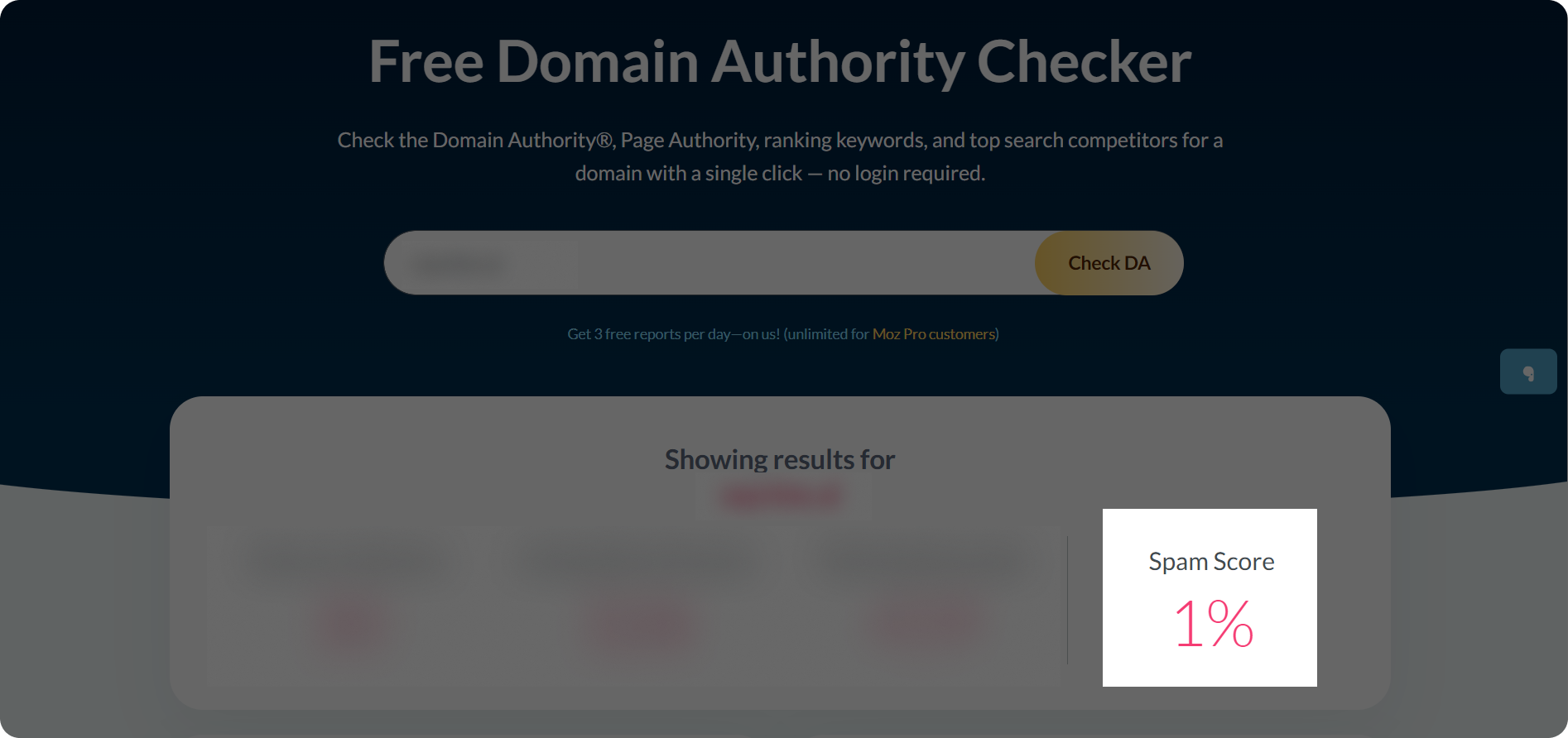This screenshot has height=738, width=1568.
Task: Click the 'Get 3 free reports per day' text
Action: [673, 334]
